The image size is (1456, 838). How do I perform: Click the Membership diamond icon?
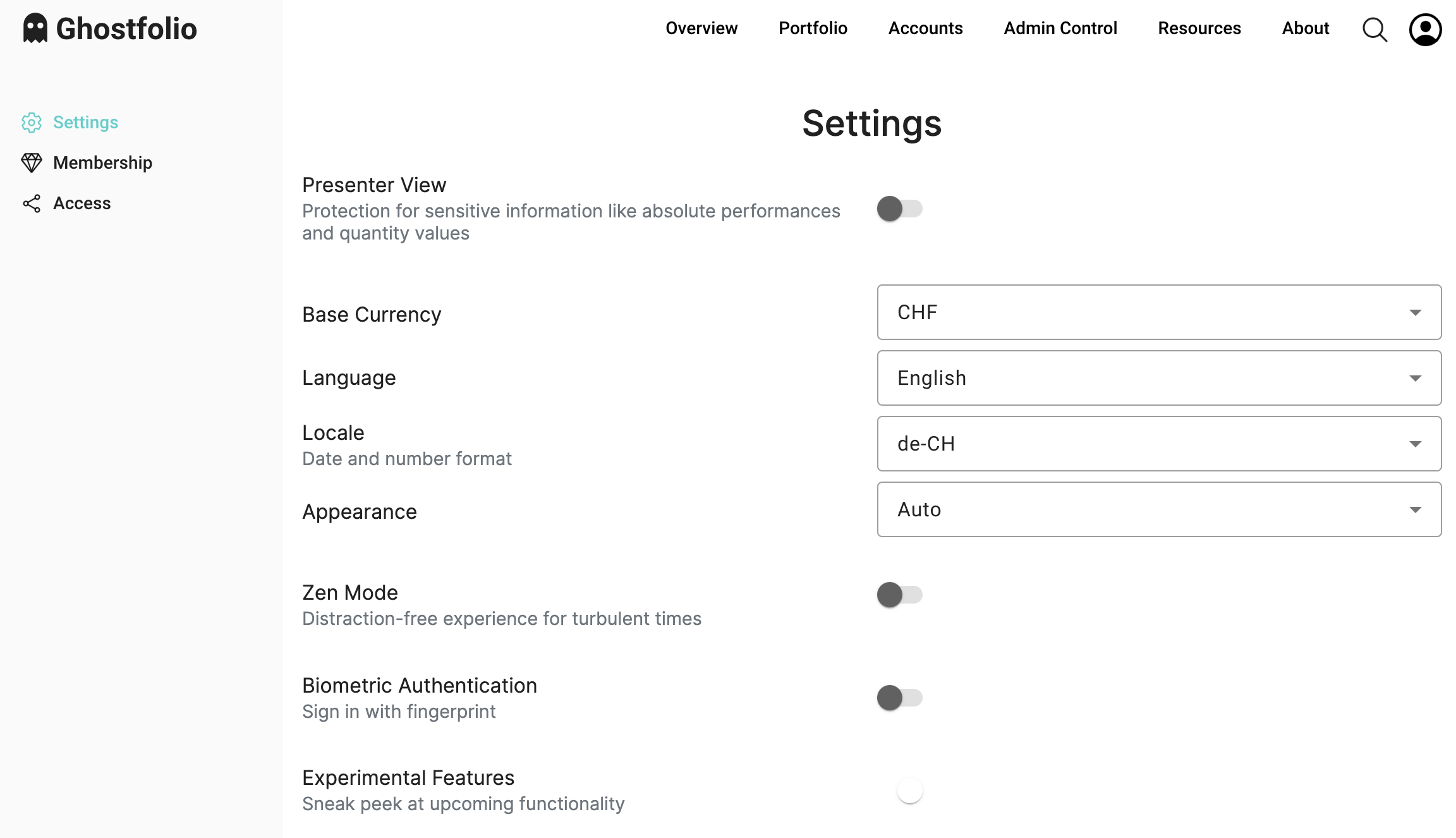click(x=32, y=162)
